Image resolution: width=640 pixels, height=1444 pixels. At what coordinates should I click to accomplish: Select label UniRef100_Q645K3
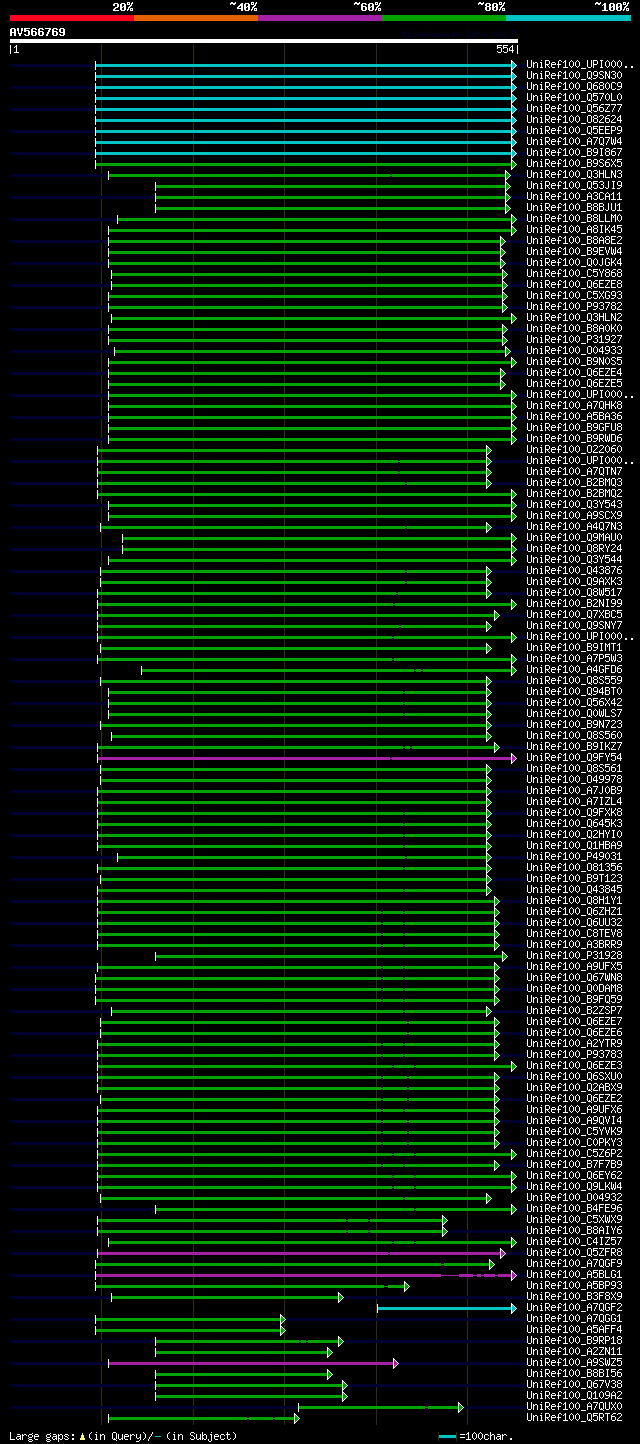click(574, 823)
